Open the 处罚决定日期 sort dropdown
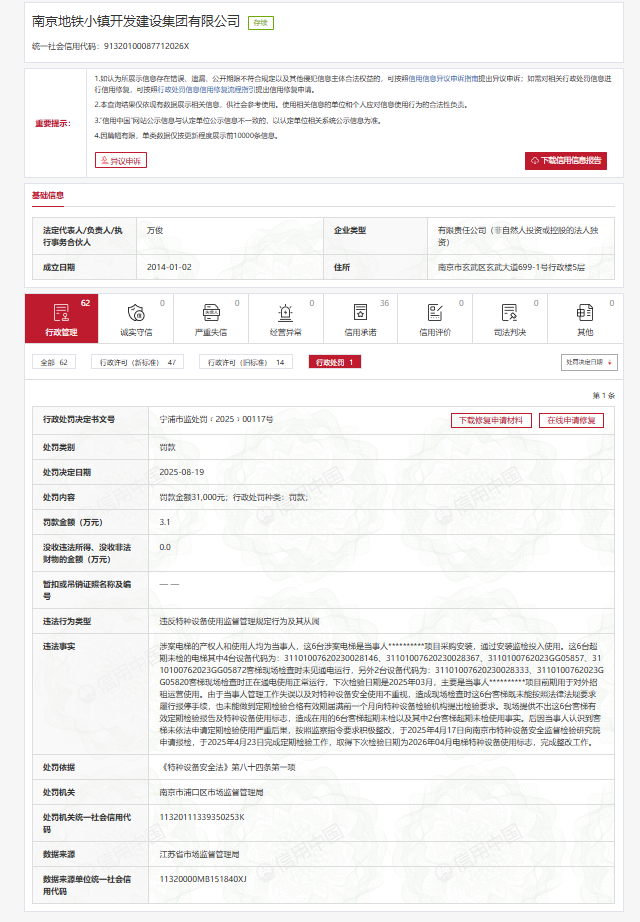 point(589,362)
